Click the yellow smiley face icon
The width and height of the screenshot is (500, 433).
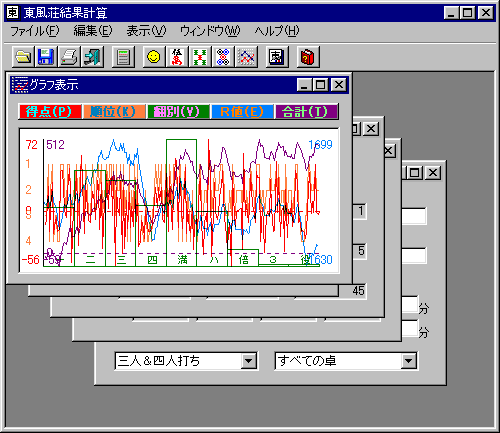[154, 57]
